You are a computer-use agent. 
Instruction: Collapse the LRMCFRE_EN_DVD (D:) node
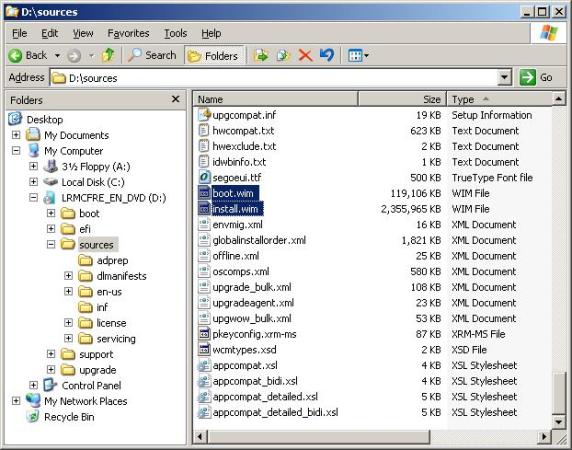tap(33, 198)
